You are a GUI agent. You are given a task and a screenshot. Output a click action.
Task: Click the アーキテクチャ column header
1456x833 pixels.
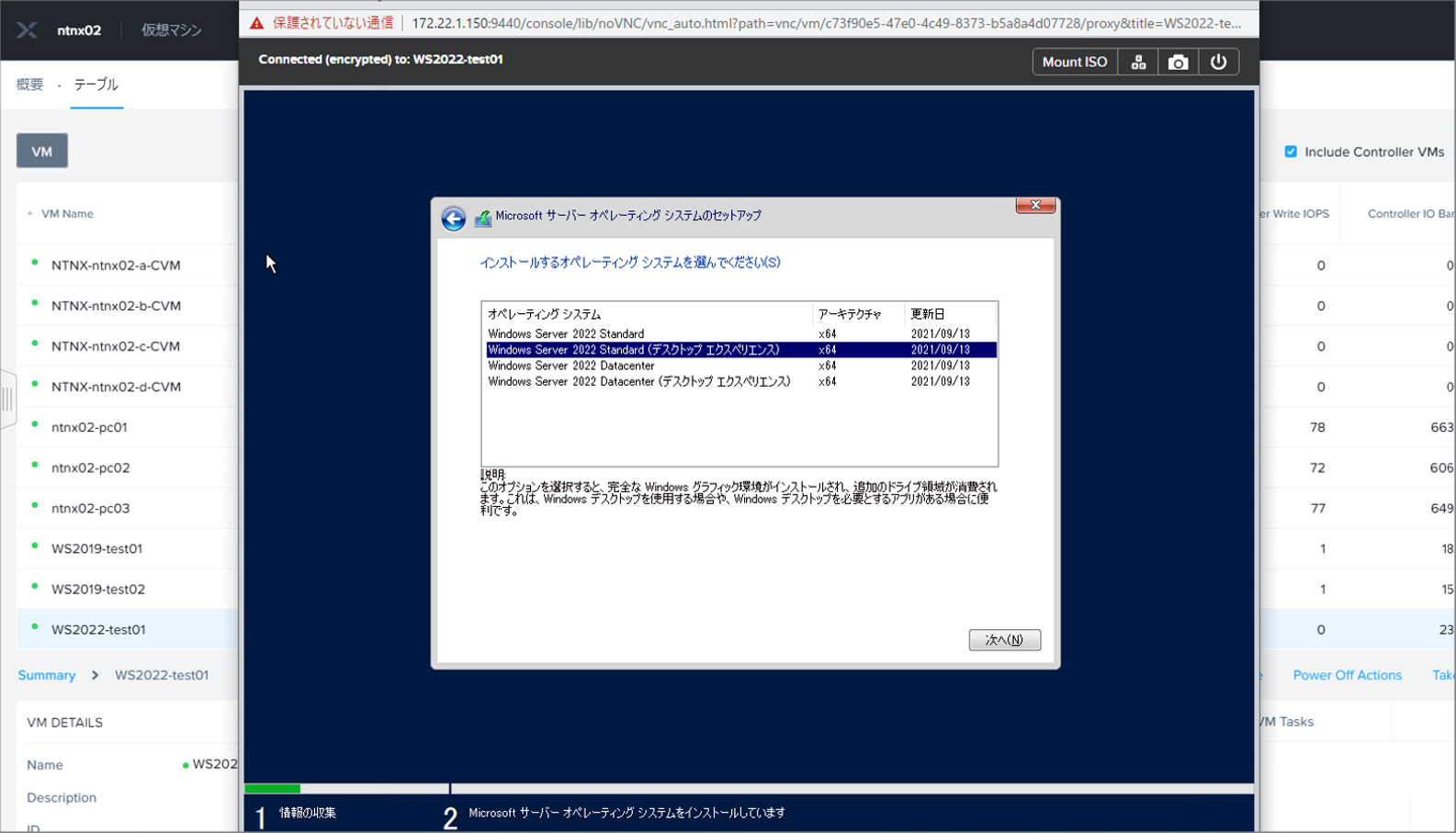850,314
